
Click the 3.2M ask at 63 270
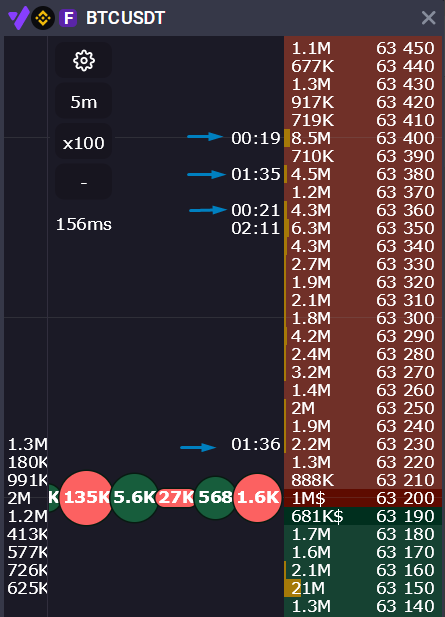tap(363, 372)
